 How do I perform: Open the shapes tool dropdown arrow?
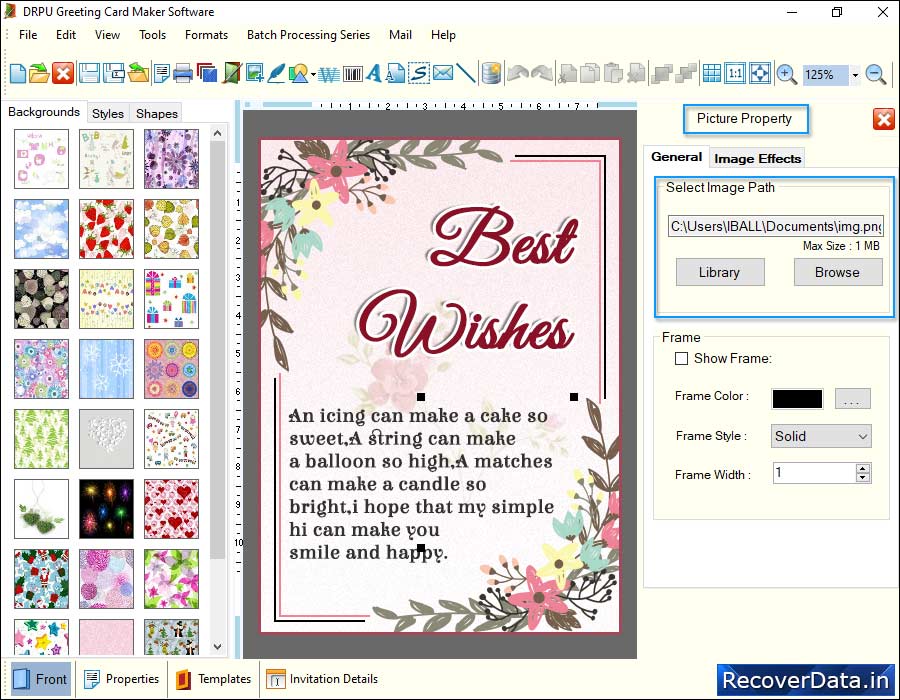pos(313,75)
